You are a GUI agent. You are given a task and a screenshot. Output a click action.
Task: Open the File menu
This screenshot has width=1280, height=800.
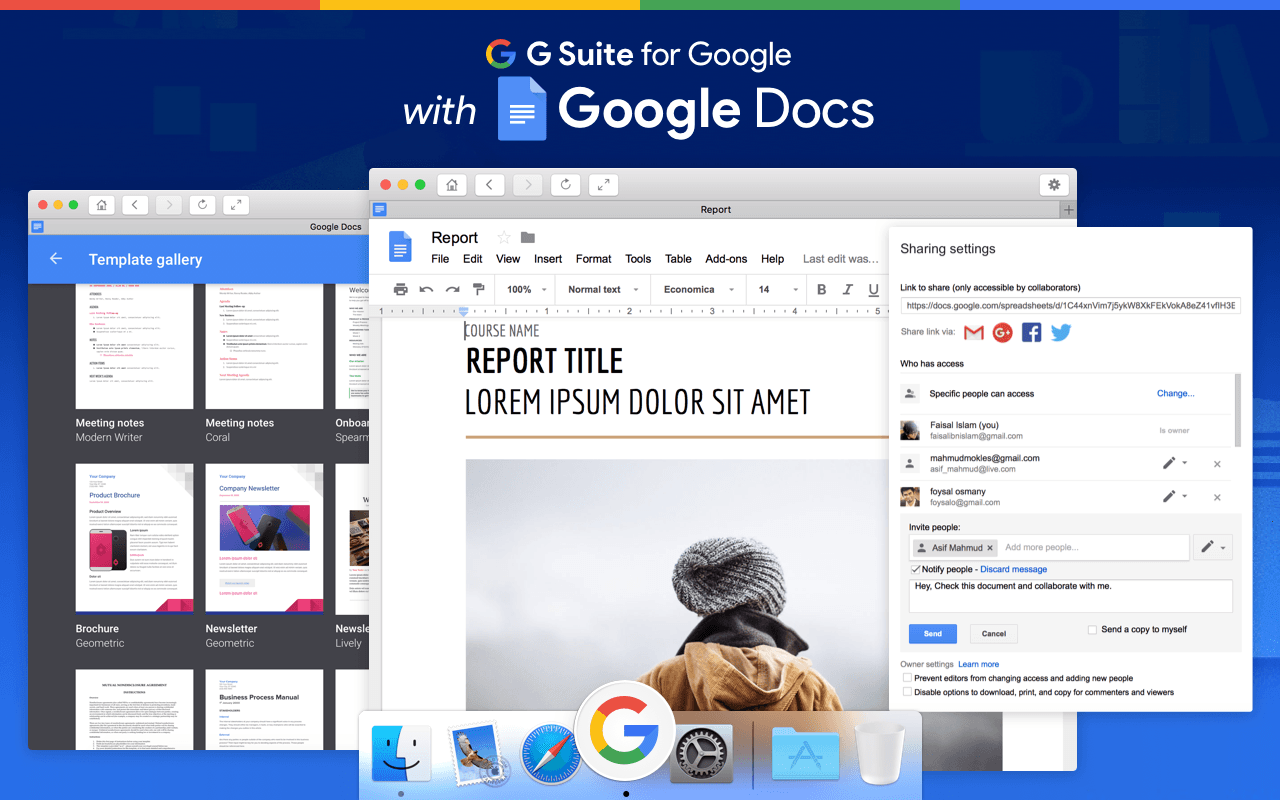[440, 259]
